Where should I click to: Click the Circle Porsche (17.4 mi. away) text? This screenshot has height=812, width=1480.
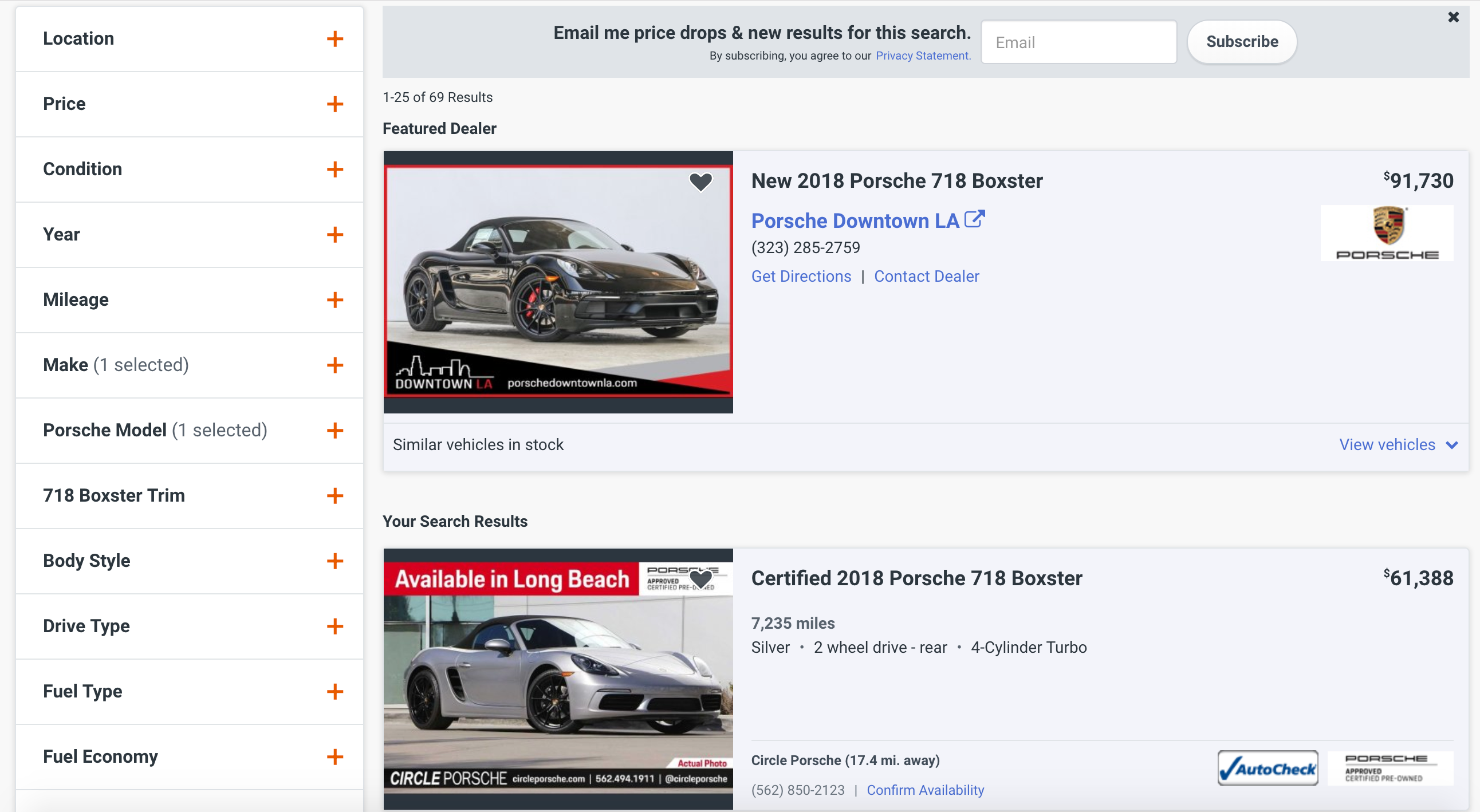point(845,760)
